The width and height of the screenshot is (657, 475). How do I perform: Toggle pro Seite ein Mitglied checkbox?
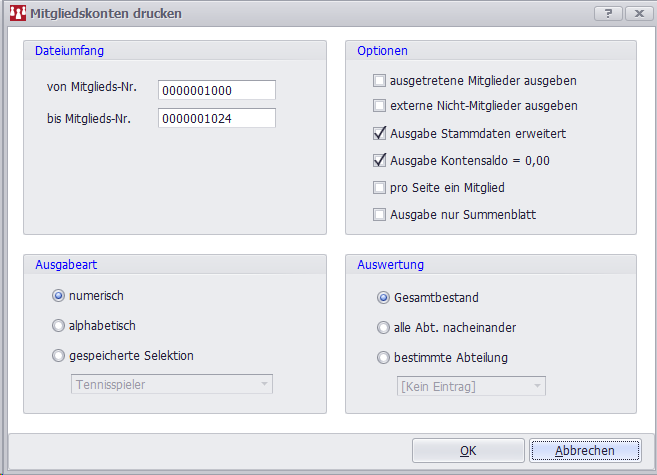coord(379,187)
